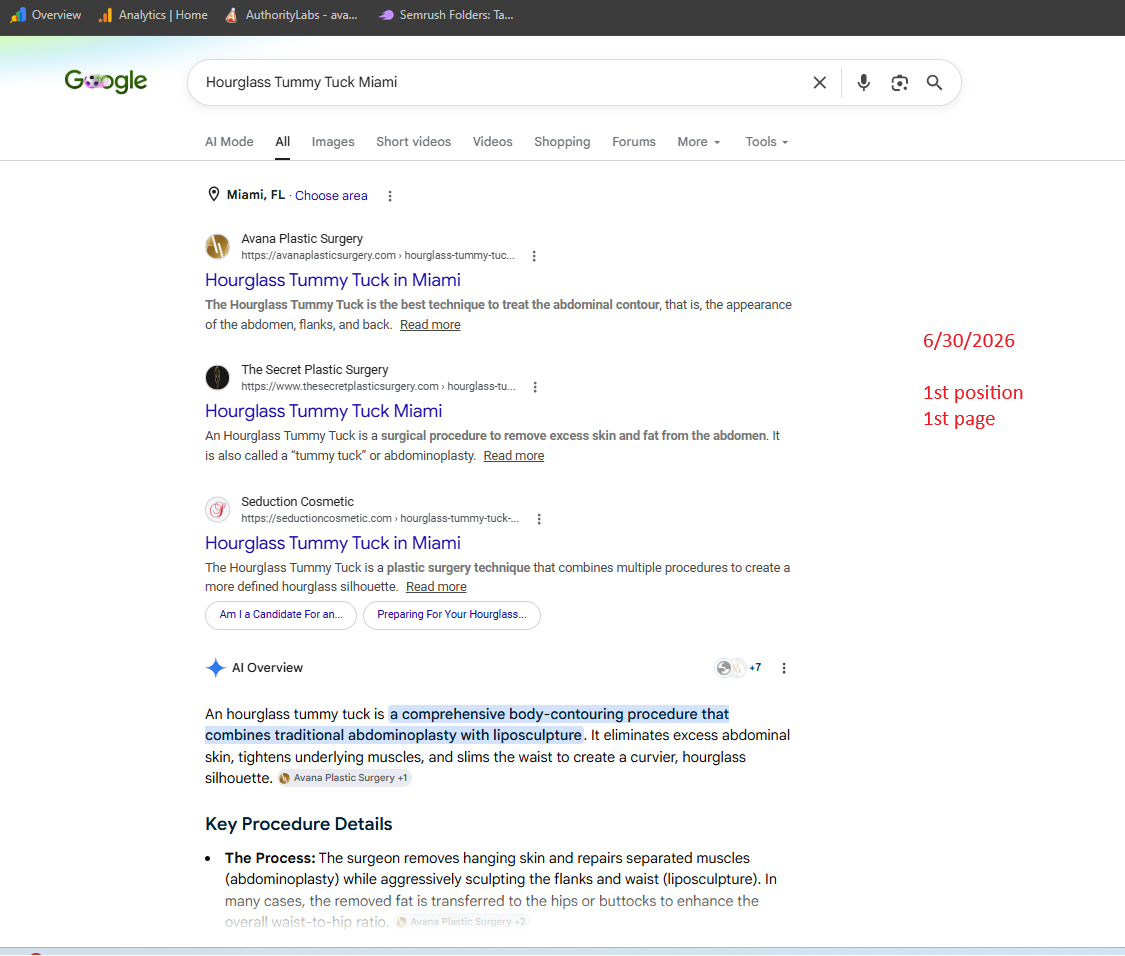Click thesecretplasticsurgery.com URL breadcrumb
The image size is (1125, 956).
pos(378,386)
